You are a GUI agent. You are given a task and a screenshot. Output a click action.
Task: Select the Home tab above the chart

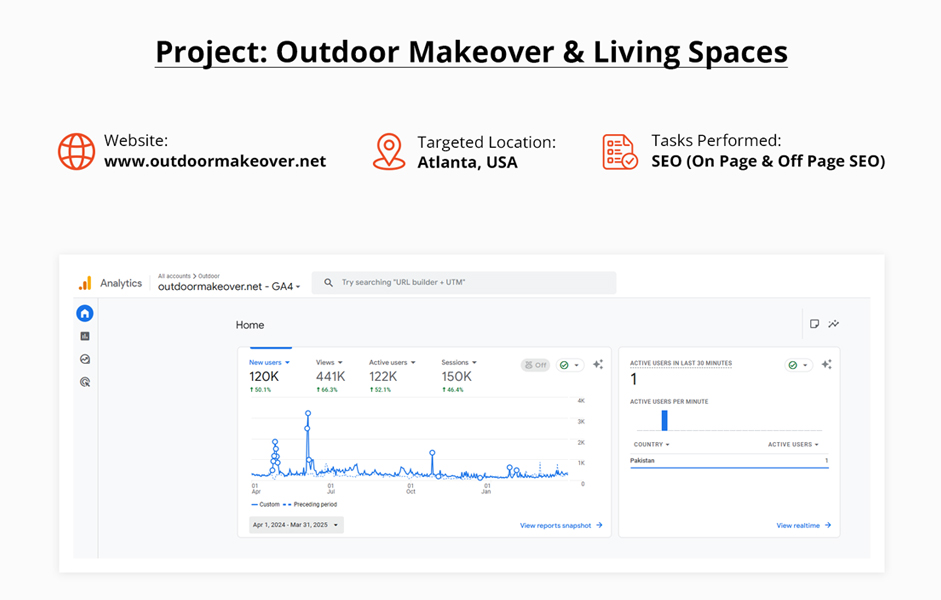[249, 324]
